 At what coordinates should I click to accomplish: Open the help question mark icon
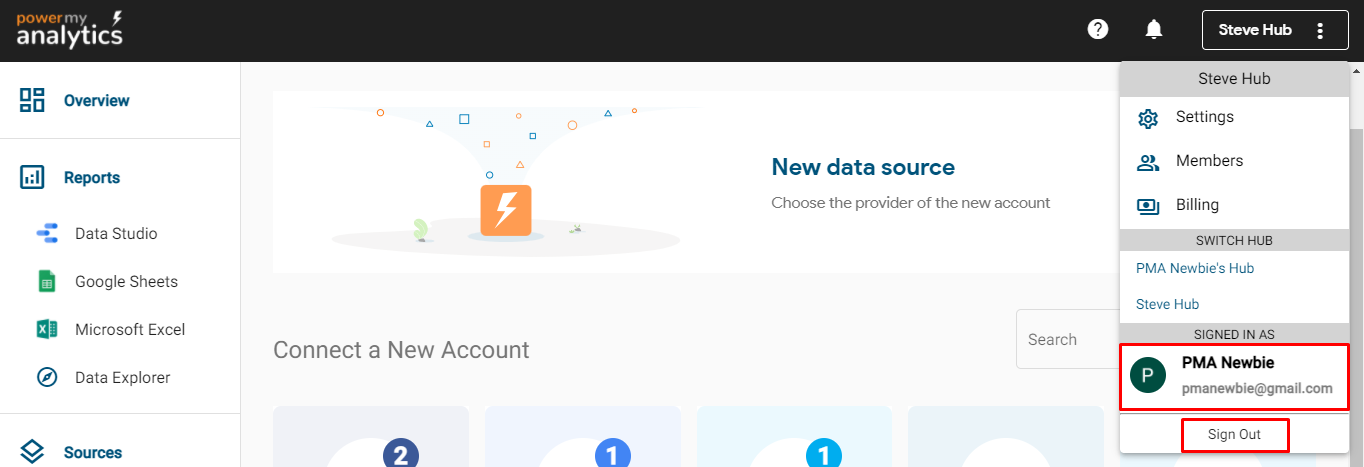tap(1098, 29)
